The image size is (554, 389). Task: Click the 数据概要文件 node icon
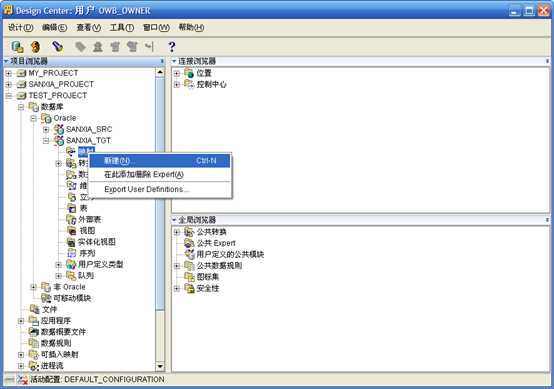pyautogui.click(x=34, y=332)
